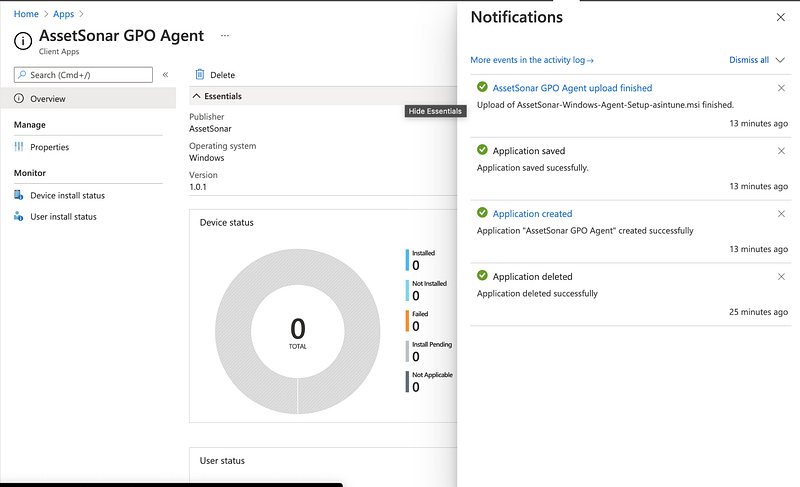Click green check icon for upload finished
Image resolution: width=800 pixels, height=487 pixels.
[x=482, y=87]
